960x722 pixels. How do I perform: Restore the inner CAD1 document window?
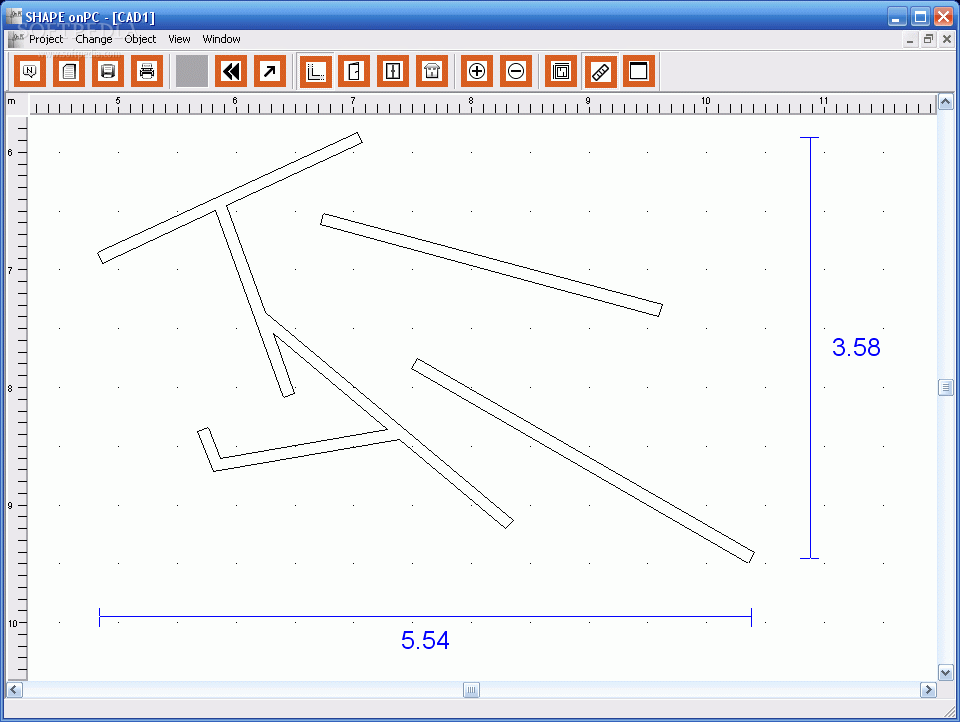(x=928, y=39)
